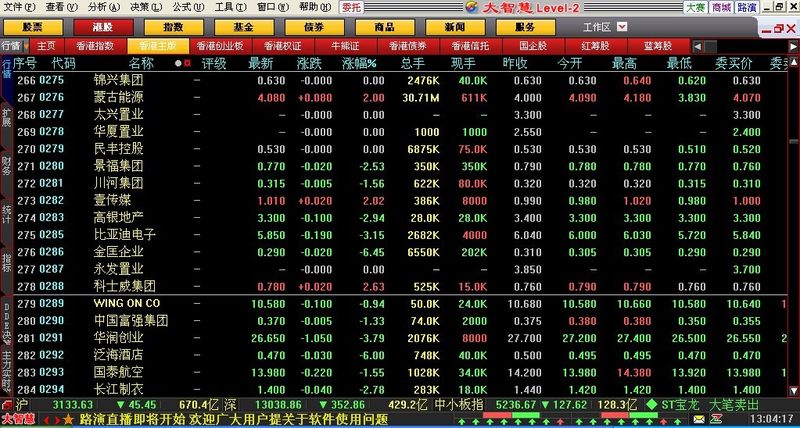
Task: Click the list scrollbar up arrow
Action: (x=793, y=62)
